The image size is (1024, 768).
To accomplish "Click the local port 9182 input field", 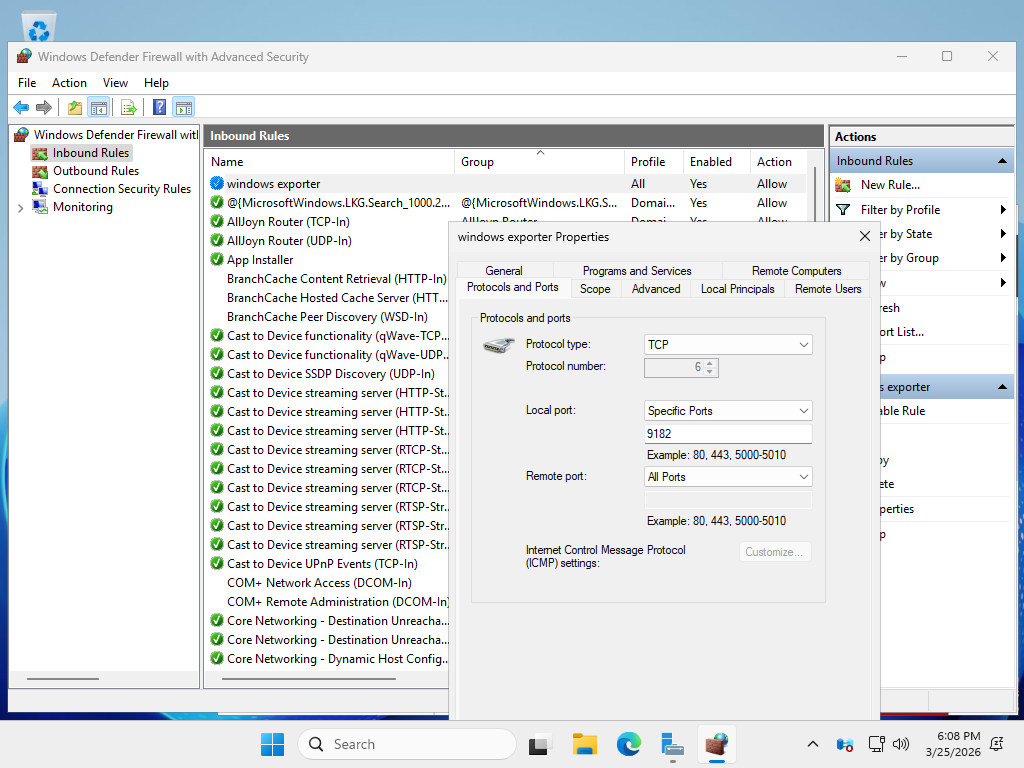I will pos(728,434).
